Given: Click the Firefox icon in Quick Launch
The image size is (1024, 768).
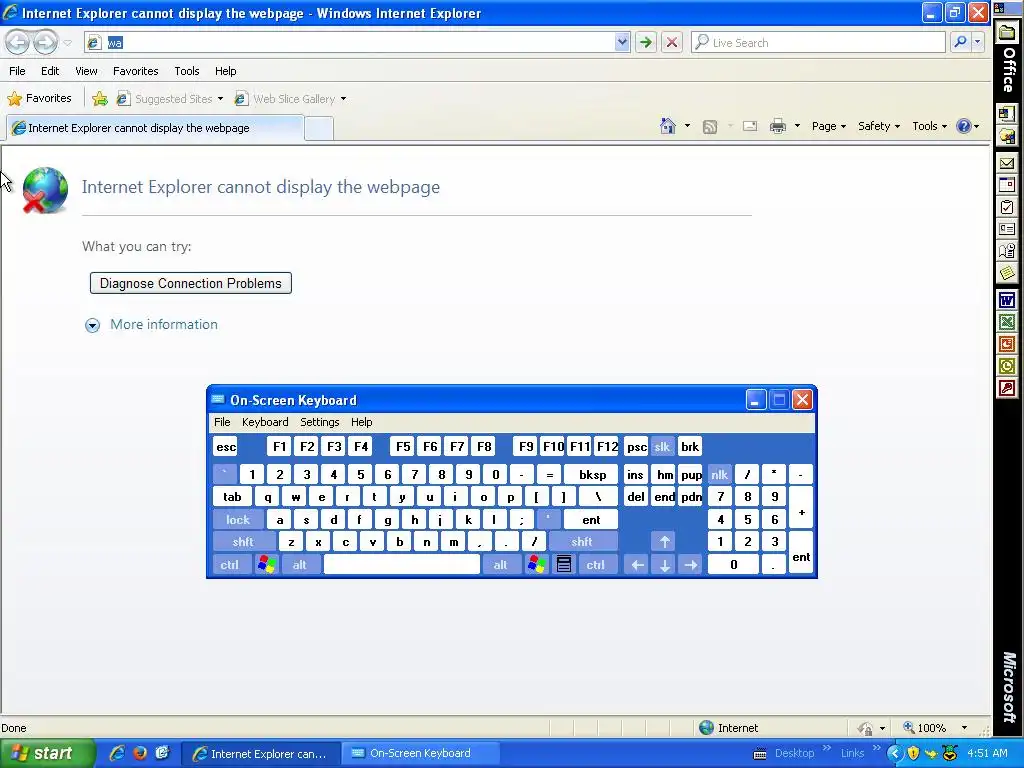Looking at the screenshot, I should (x=140, y=753).
